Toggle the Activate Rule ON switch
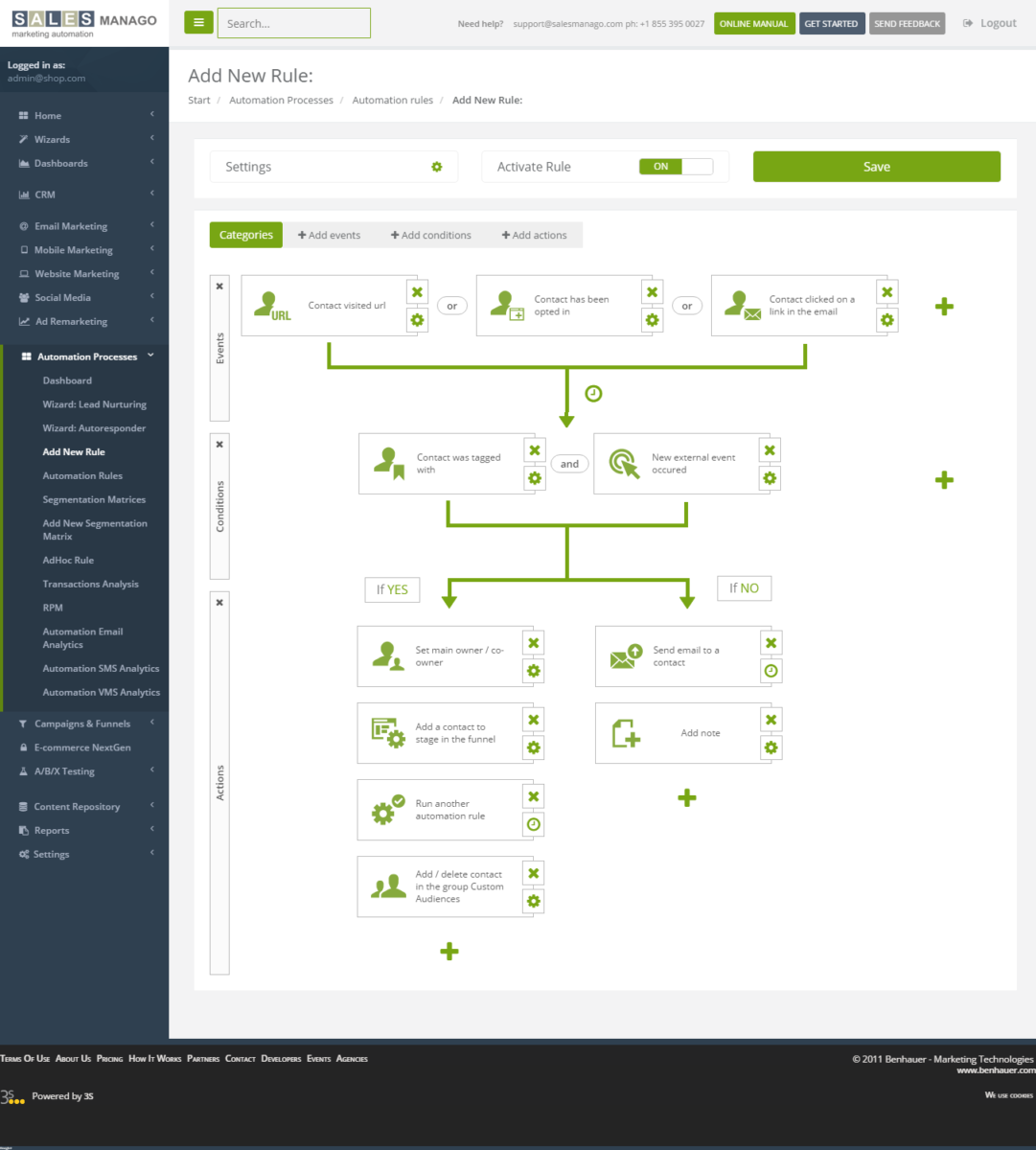 tap(677, 167)
